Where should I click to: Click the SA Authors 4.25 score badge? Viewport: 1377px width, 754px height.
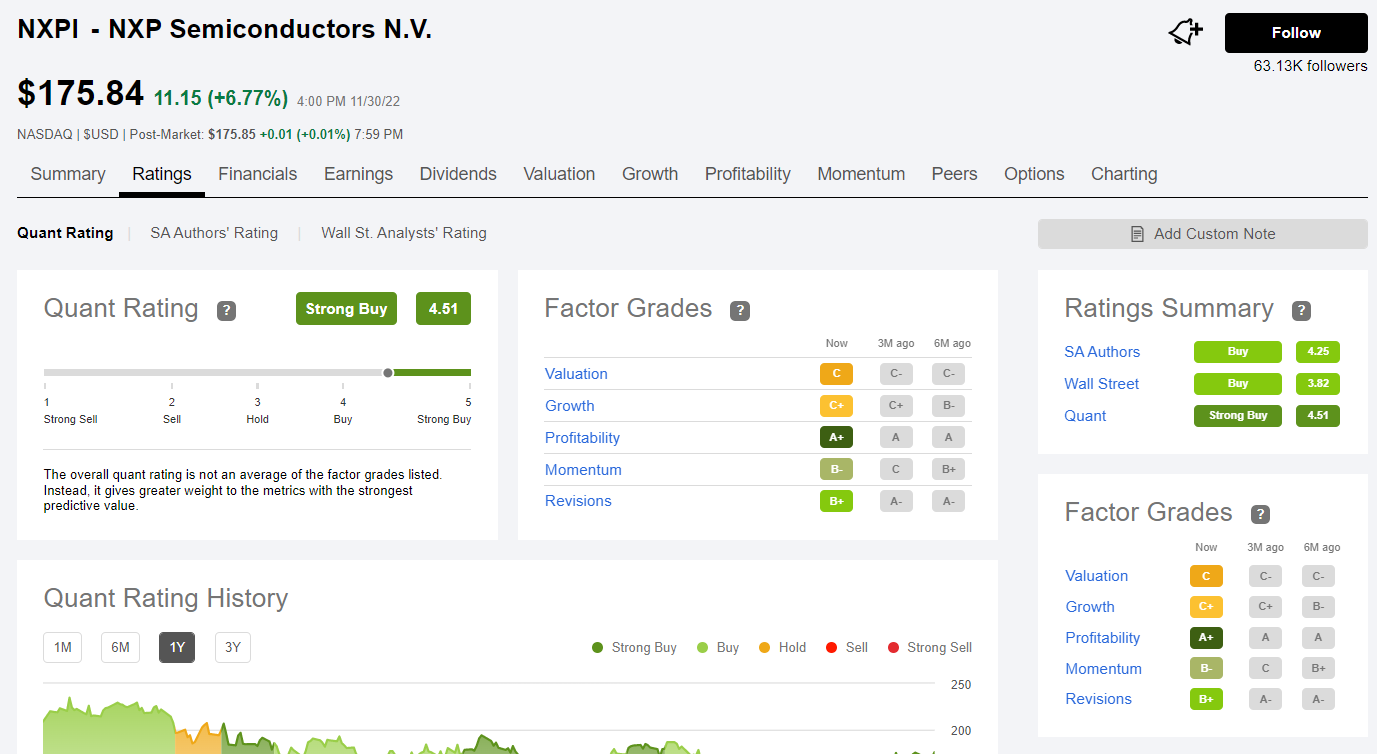[x=1317, y=352]
